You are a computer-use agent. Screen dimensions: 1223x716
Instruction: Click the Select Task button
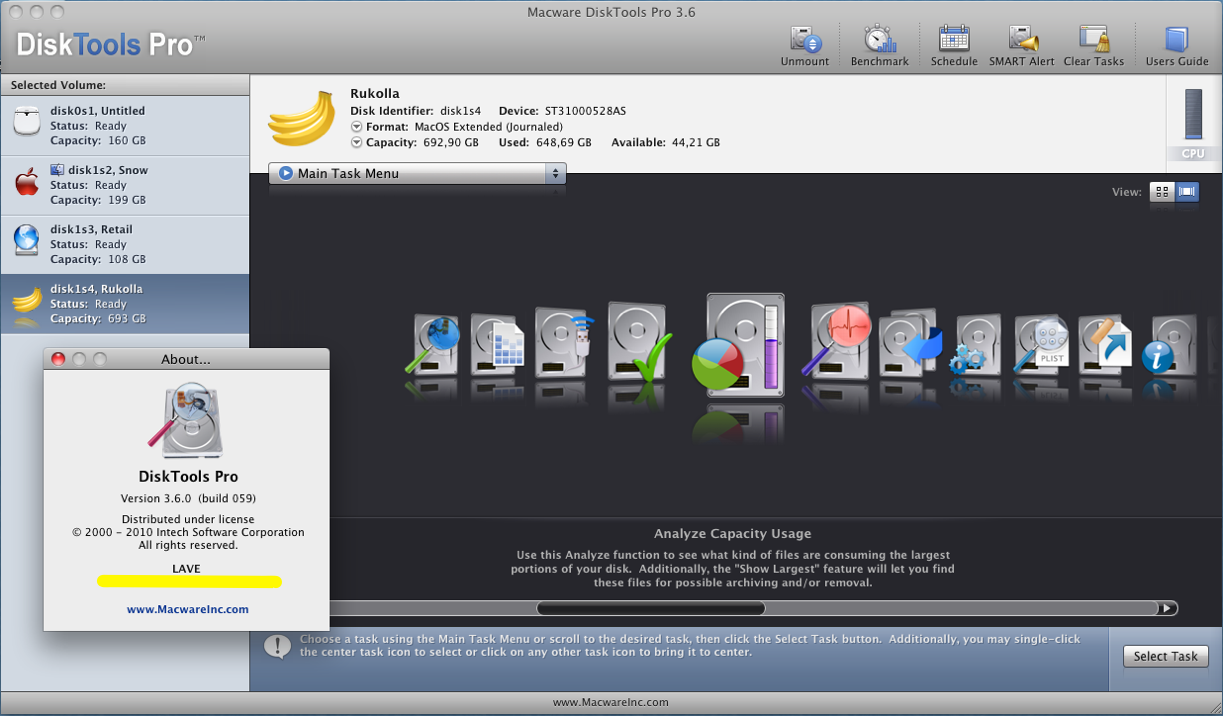point(1165,656)
